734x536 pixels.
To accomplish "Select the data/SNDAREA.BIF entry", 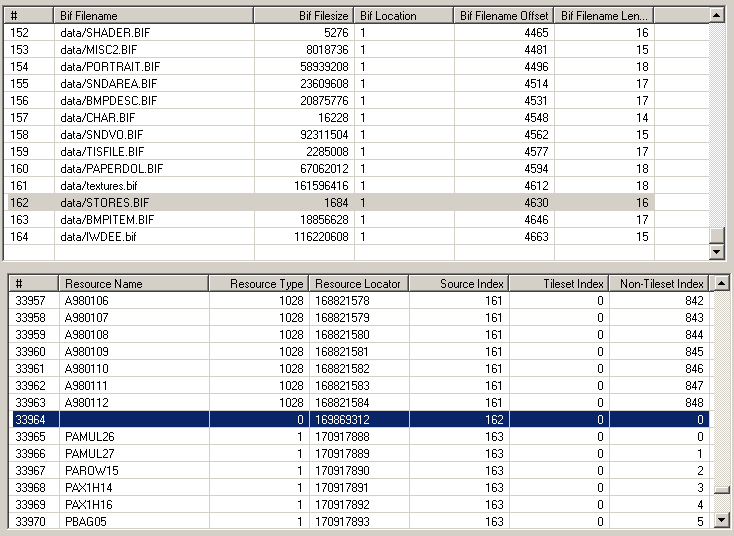I will pos(330,84).
